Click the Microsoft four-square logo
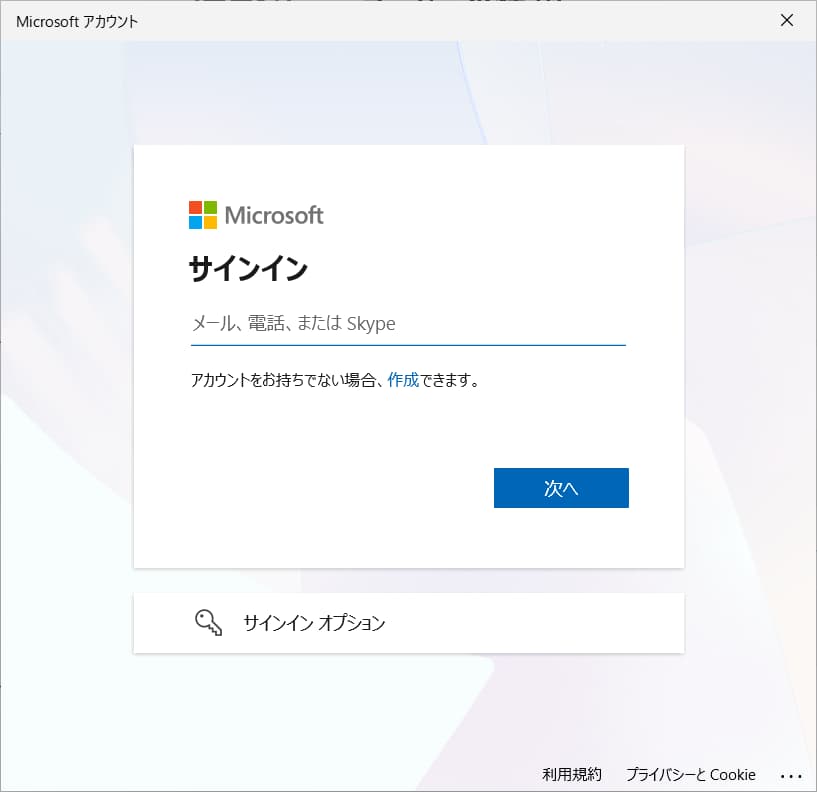Viewport: 817px width, 792px height. [x=203, y=214]
